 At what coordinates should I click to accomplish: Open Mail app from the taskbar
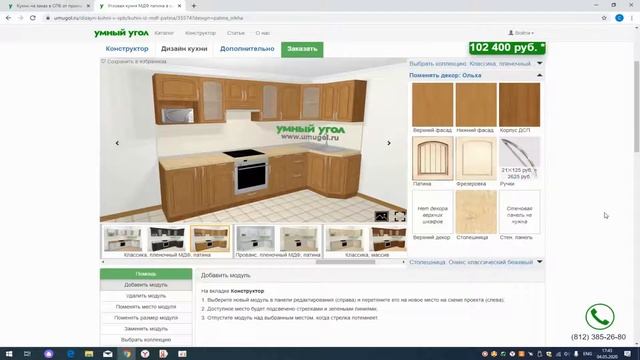108,354
